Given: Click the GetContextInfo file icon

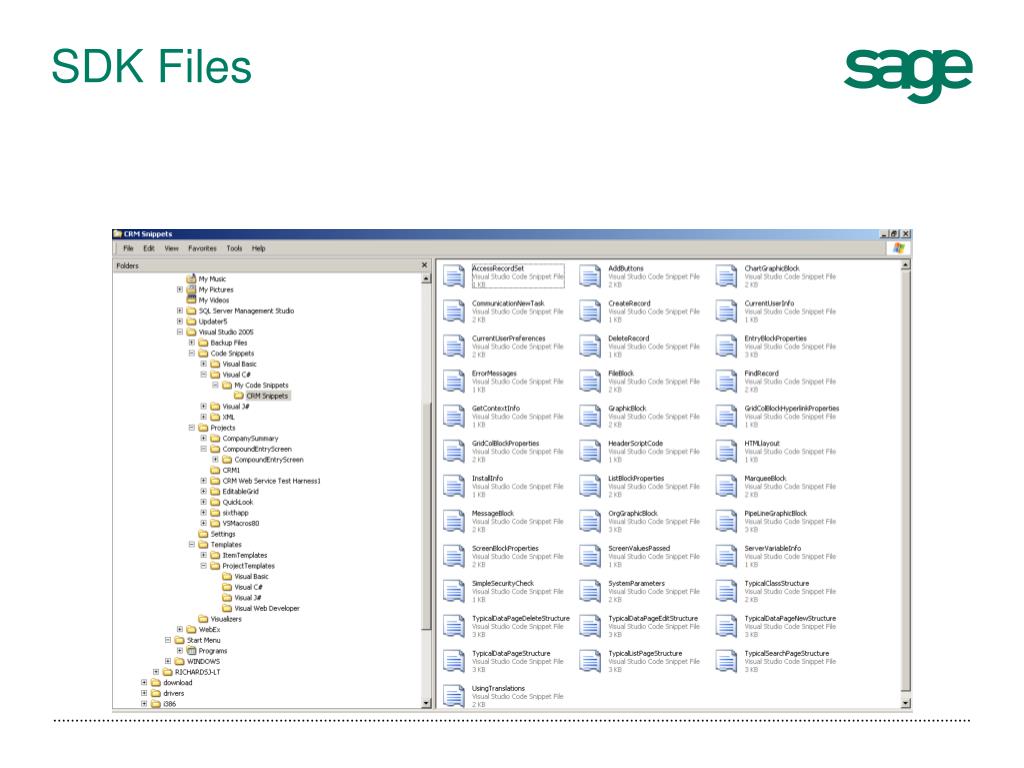Looking at the screenshot, I should 454,416.
